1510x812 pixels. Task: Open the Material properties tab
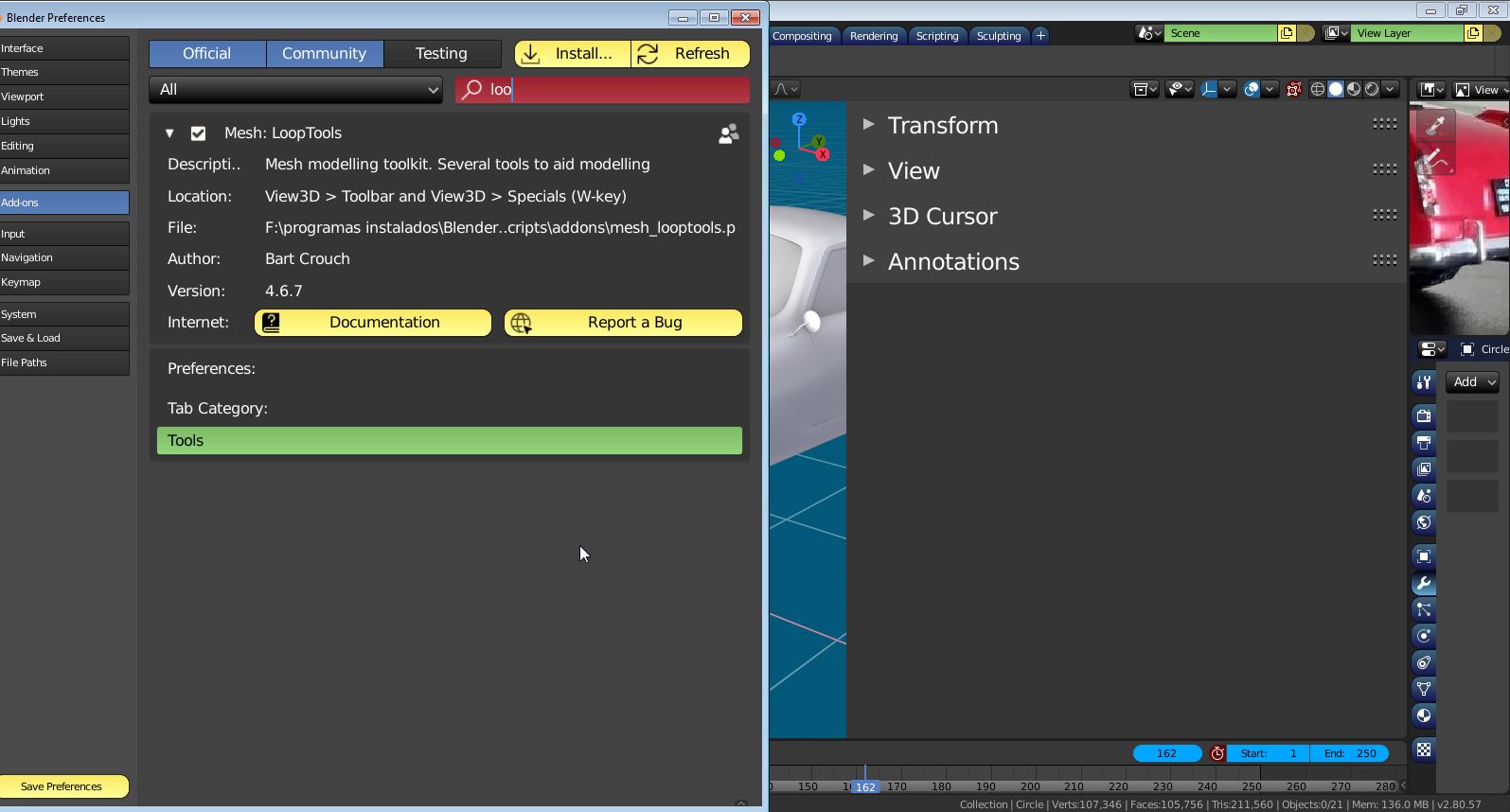1423,715
